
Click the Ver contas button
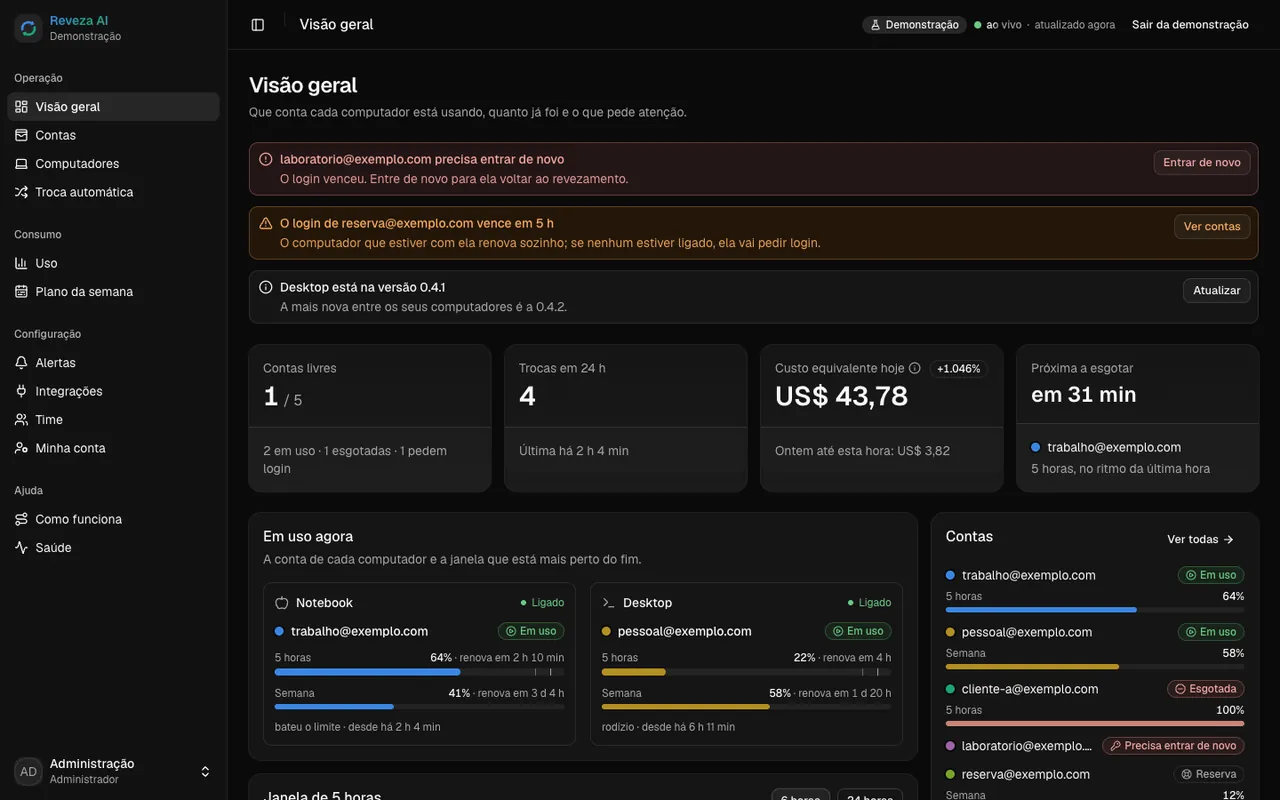coord(1212,227)
